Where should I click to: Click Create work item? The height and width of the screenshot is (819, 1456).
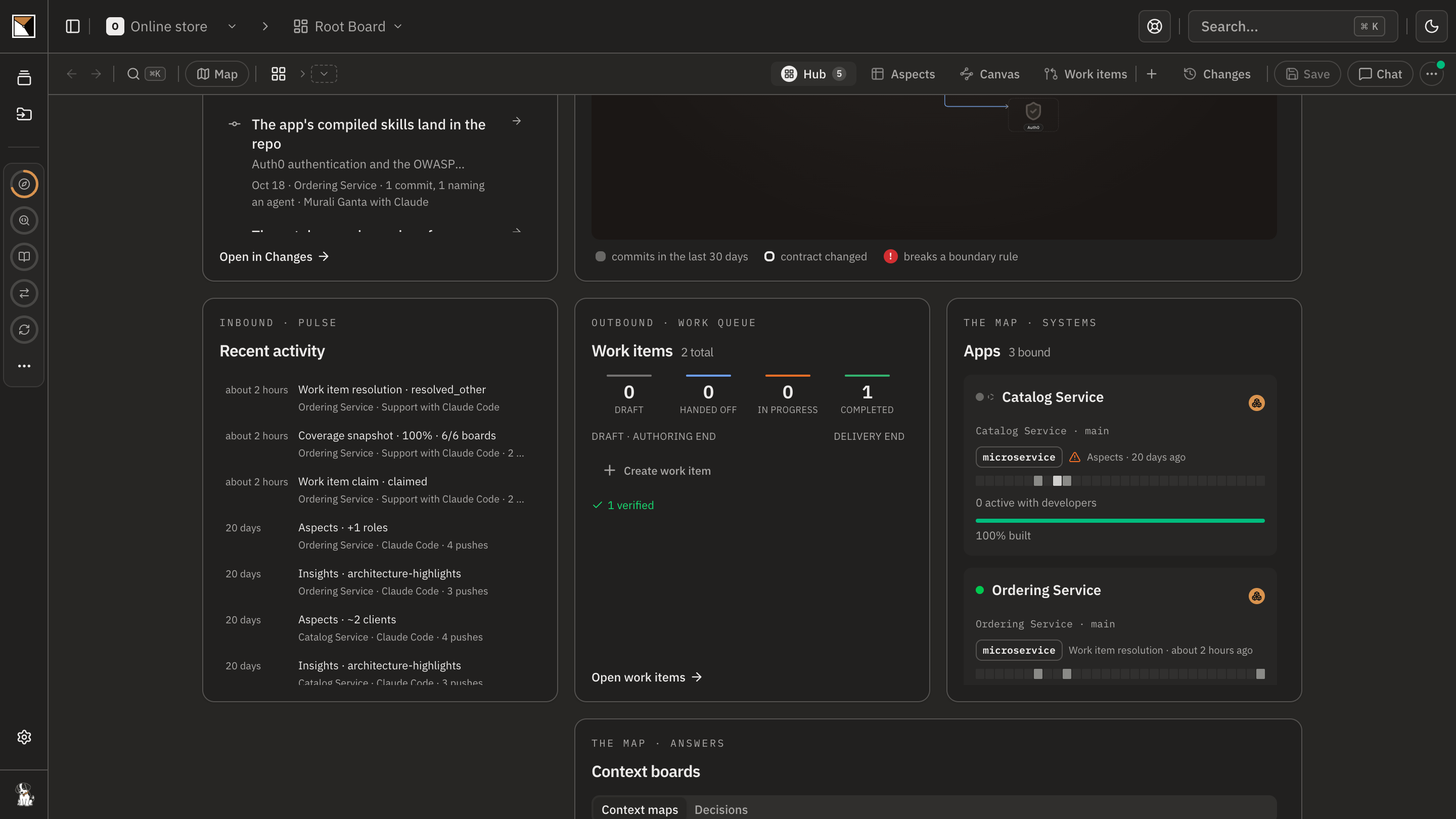click(657, 471)
